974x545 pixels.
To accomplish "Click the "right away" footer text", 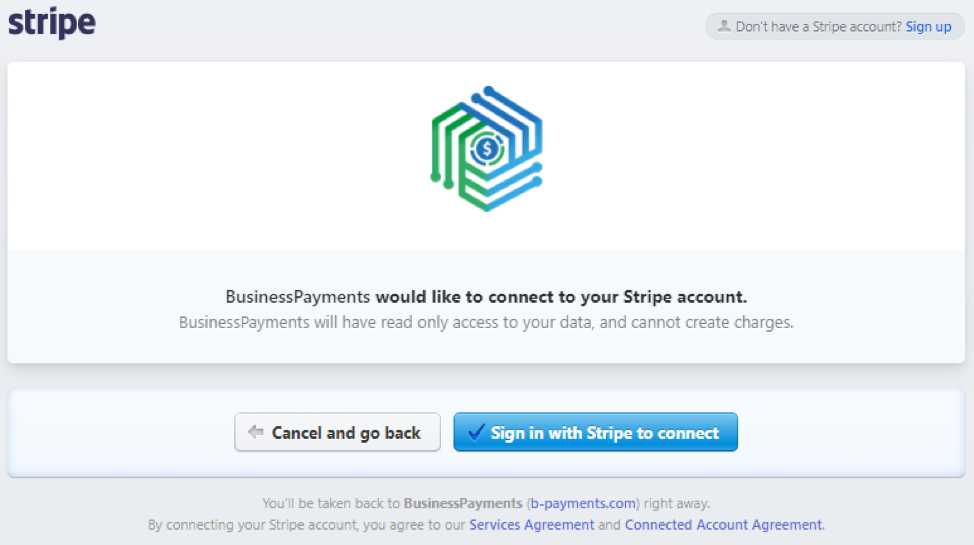I will click(676, 503).
